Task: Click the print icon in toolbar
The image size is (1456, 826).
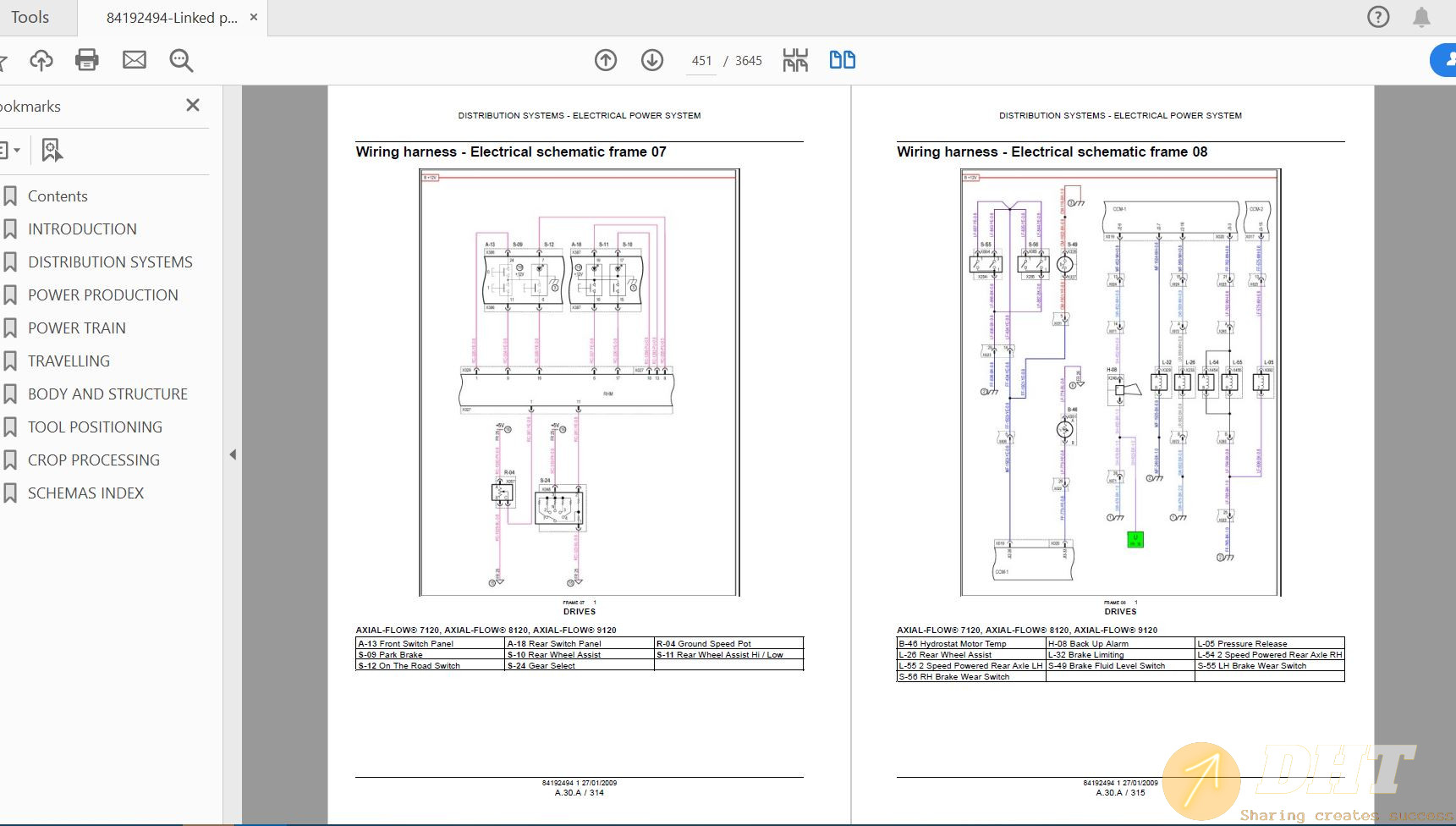Action: coord(87,60)
